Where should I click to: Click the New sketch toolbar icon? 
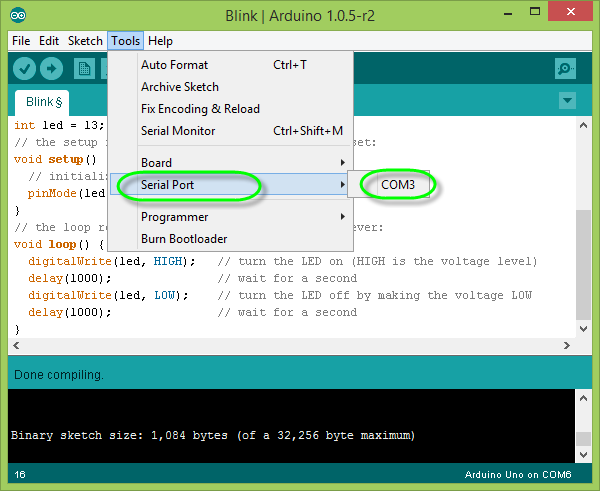pos(84,69)
